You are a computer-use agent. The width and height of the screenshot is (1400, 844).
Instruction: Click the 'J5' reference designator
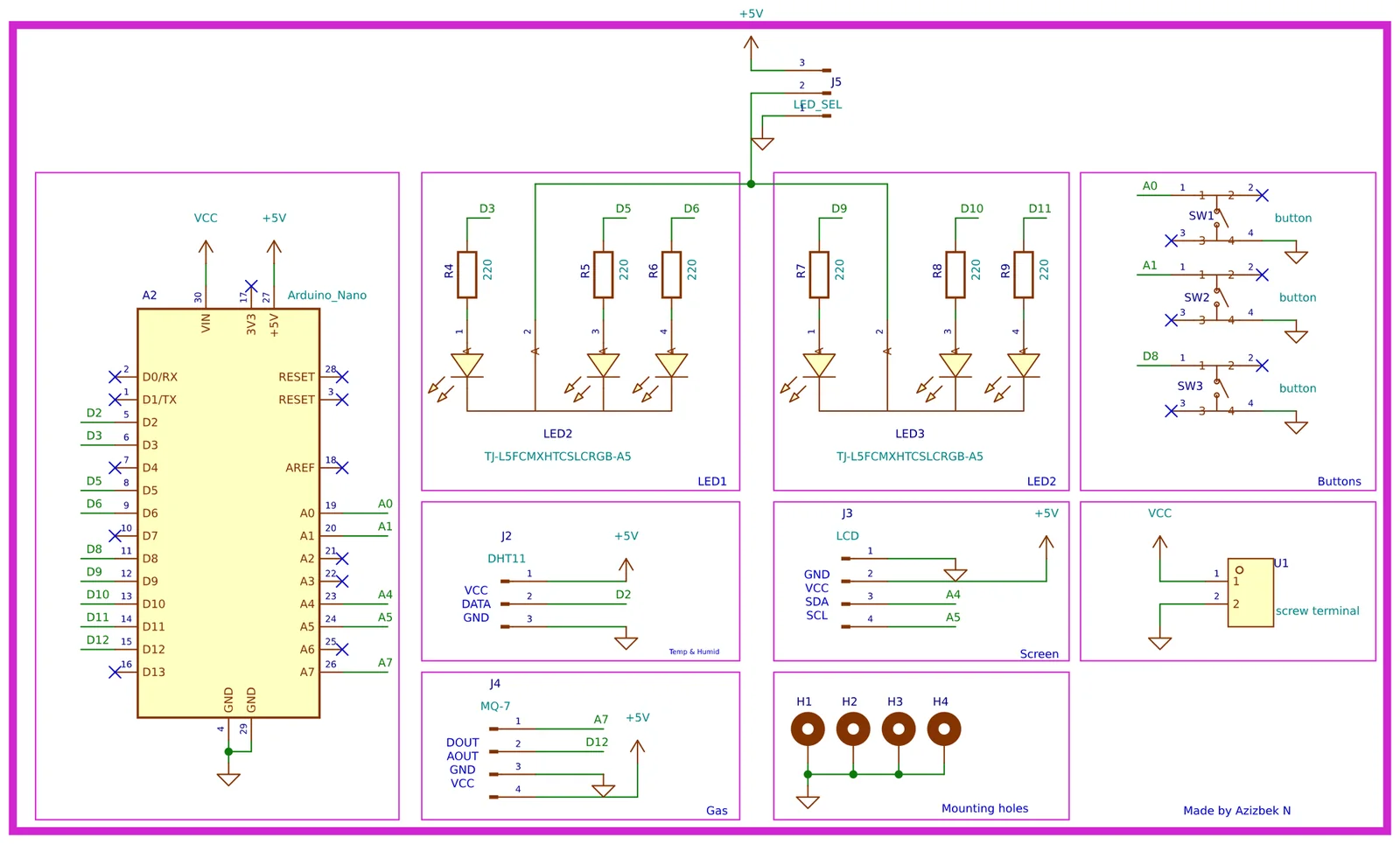coord(836,81)
